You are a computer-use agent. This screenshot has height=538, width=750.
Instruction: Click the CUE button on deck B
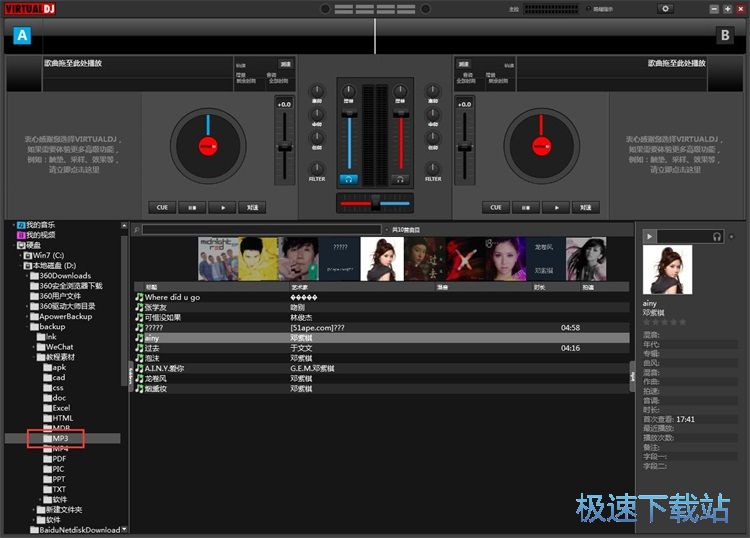496,208
